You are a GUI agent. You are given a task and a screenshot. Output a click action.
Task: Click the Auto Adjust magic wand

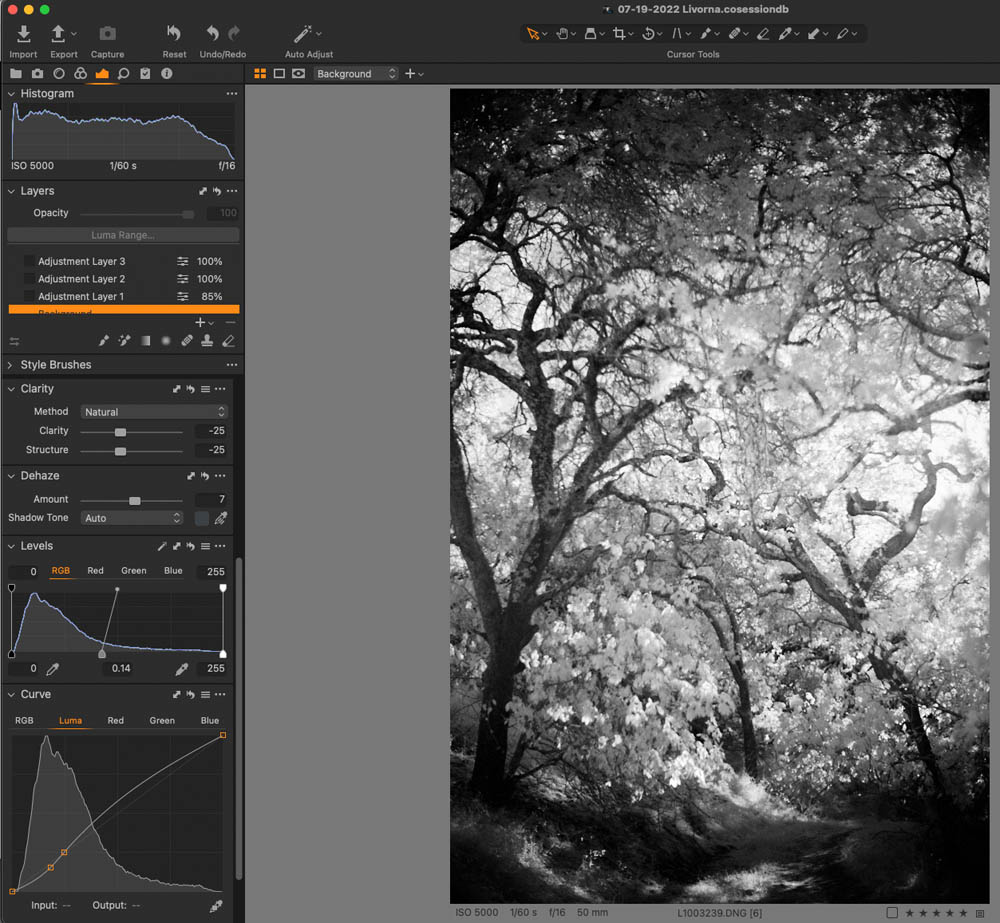(302, 34)
